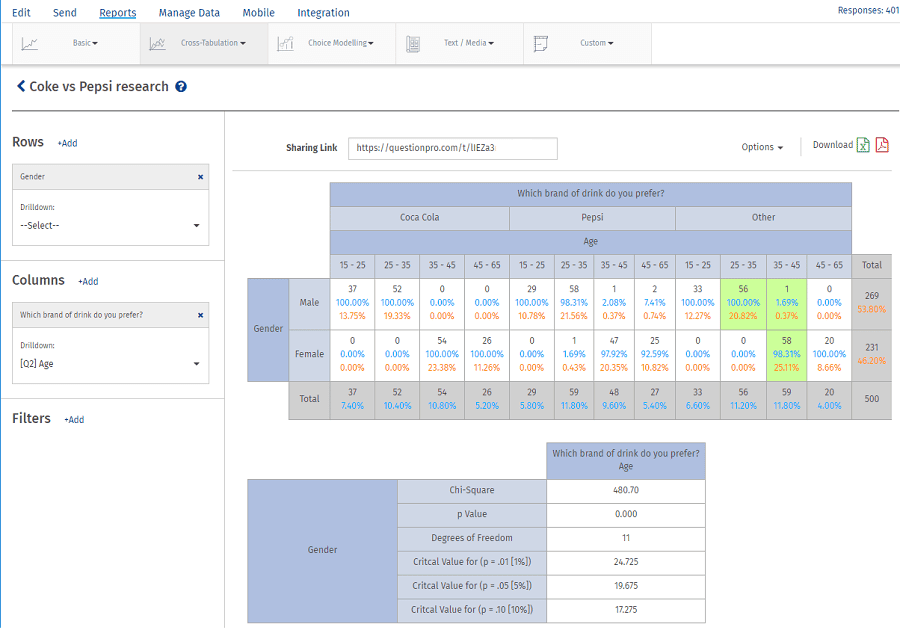Screen dimensions: 900x632
Task: Expand the Choice Modelling dropdown
Action: pyautogui.click(x=340, y=43)
